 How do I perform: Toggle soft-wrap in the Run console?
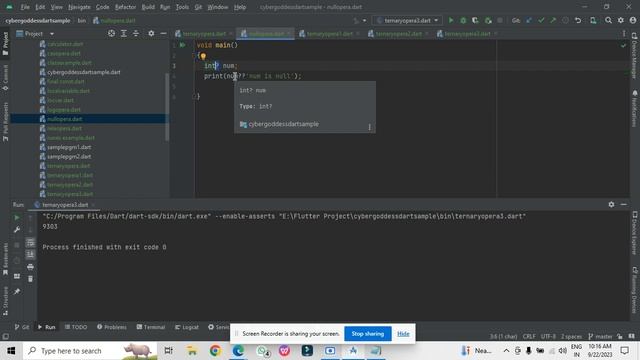point(30,242)
